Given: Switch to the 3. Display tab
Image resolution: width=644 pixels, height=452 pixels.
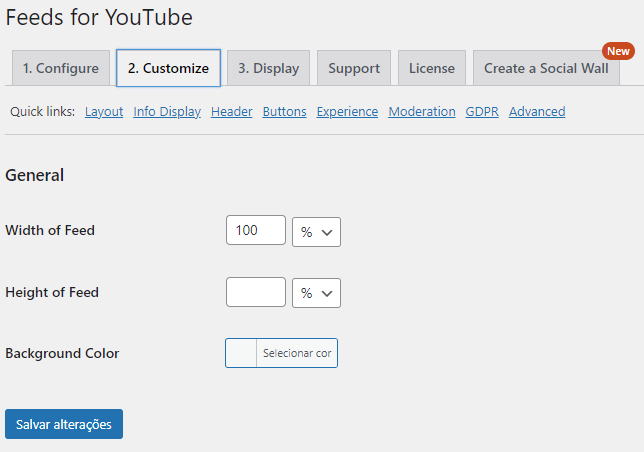Looking at the screenshot, I should pyautogui.click(x=269, y=68).
